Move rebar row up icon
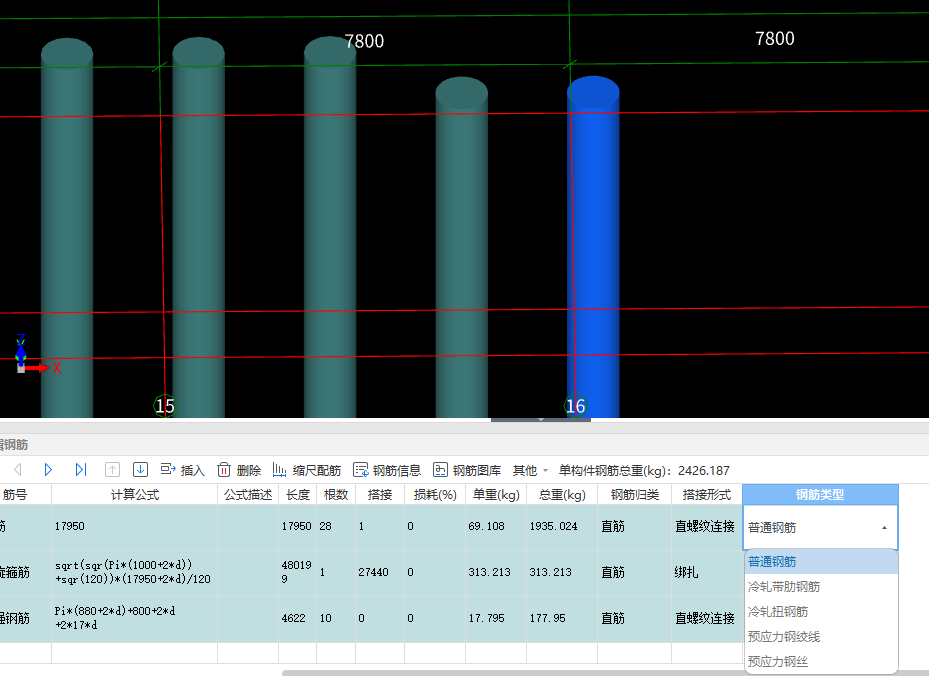Image resolution: width=929 pixels, height=676 pixels. [112, 470]
